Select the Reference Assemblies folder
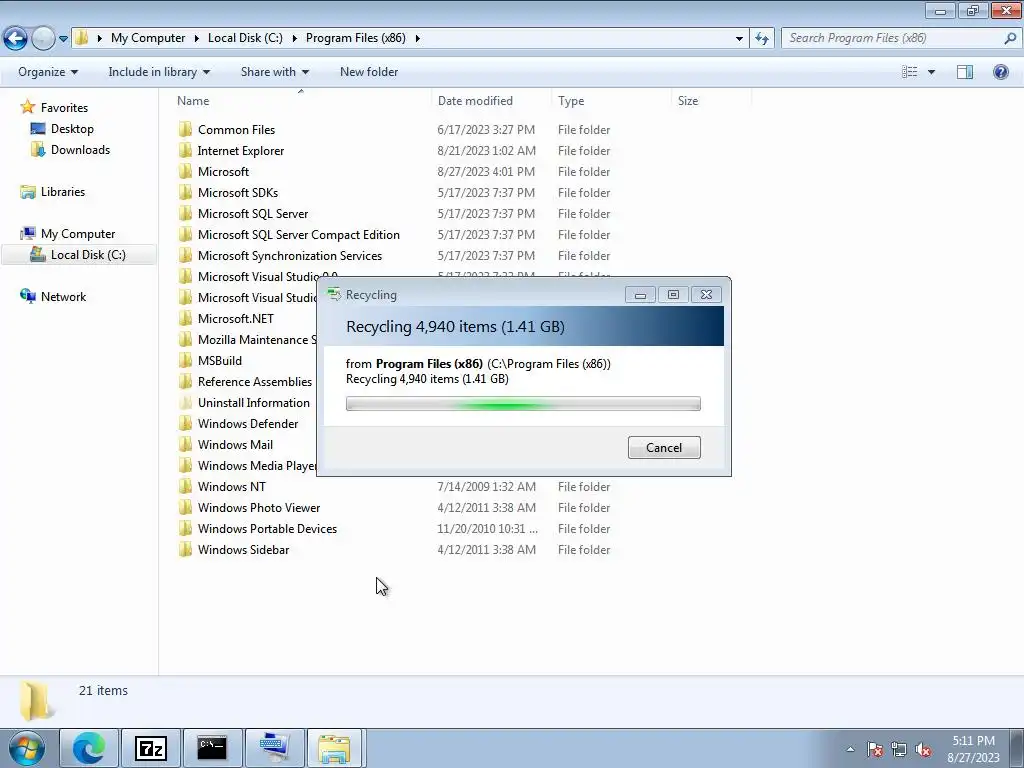Viewport: 1024px width, 768px height. (255, 381)
